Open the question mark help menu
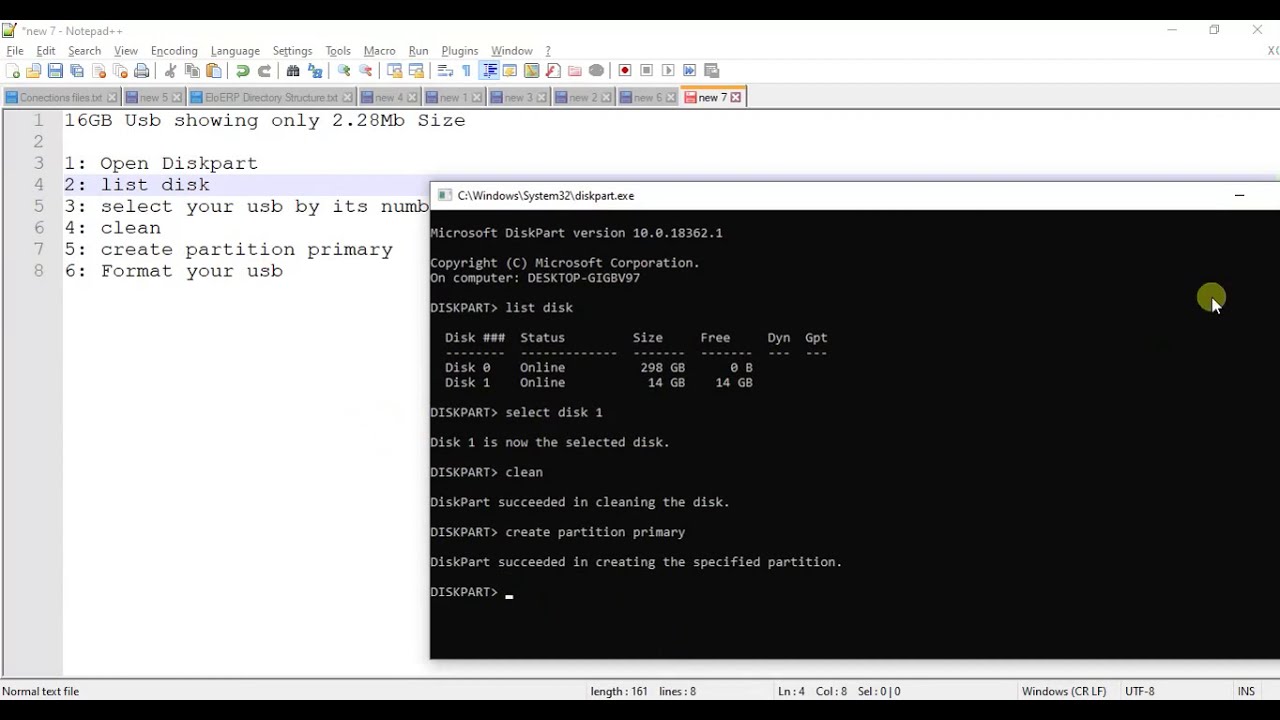 [547, 50]
